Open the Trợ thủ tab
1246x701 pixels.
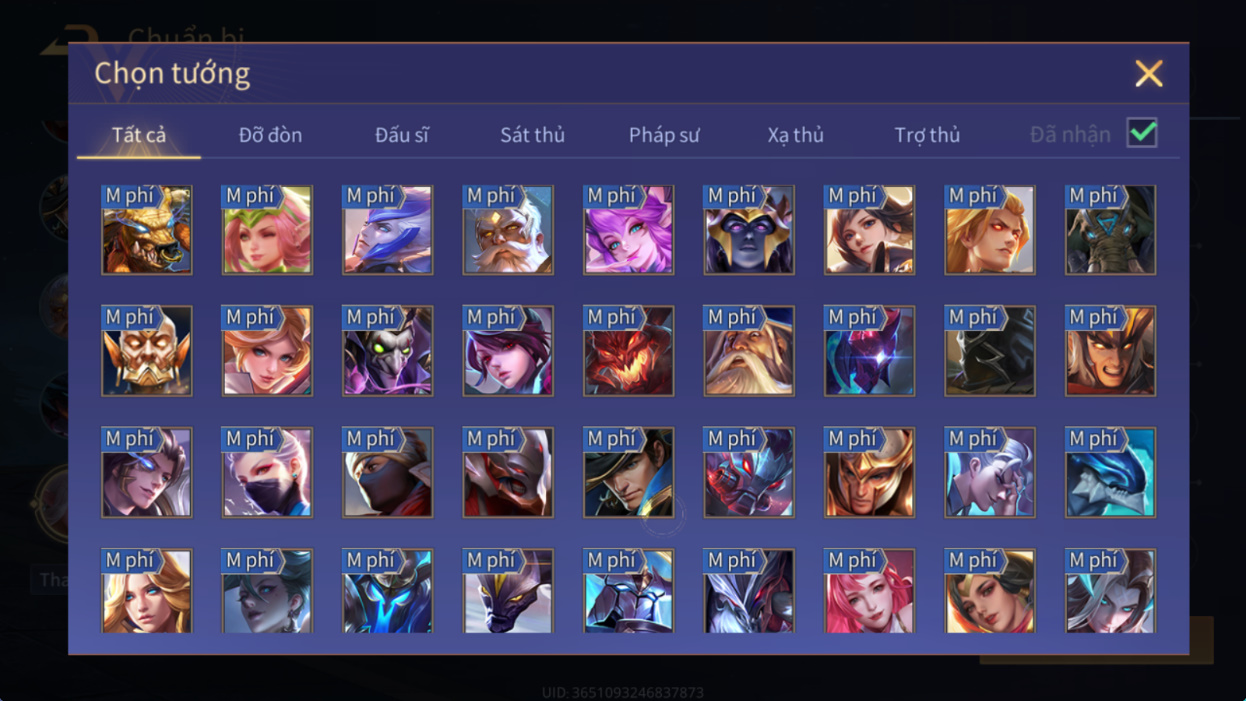point(927,135)
